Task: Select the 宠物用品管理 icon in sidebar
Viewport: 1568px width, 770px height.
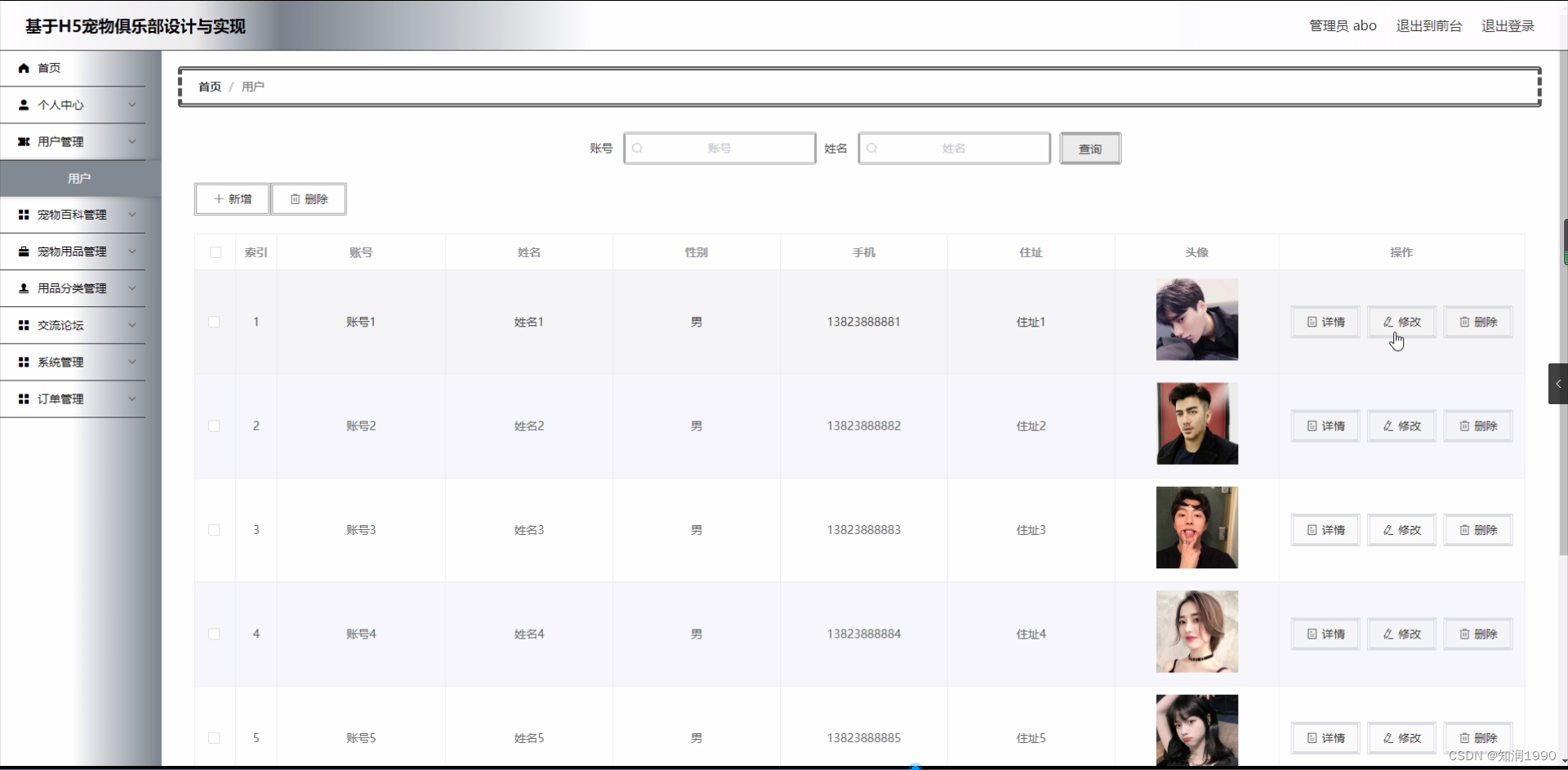Action: point(23,251)
